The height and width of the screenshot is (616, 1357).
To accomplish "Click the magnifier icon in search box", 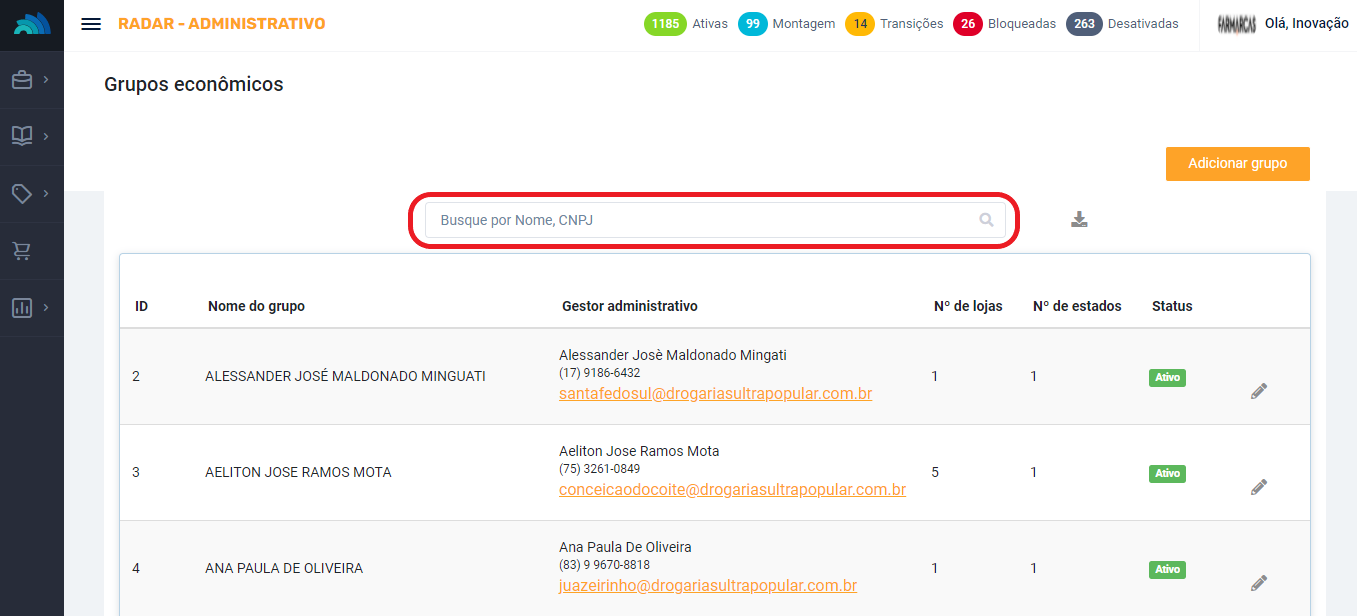I will point(986,220).
